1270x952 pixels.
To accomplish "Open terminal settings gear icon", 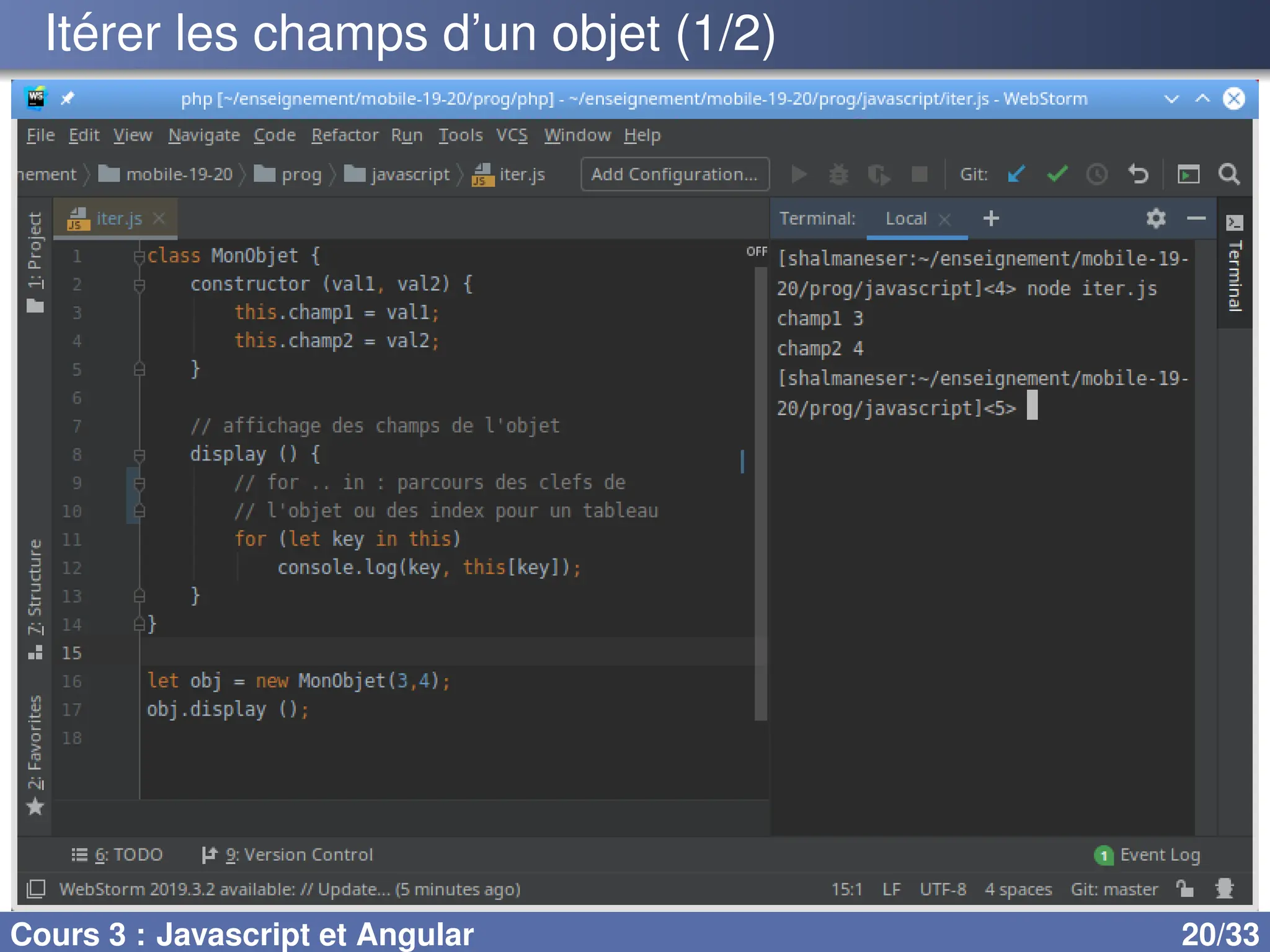I will tap(1156, 218).
